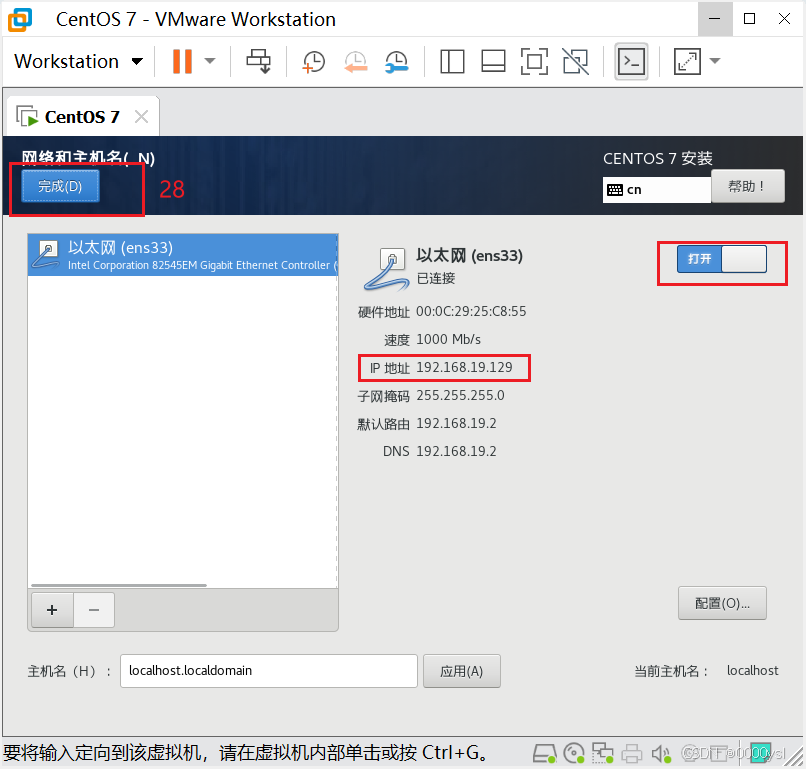
Task: Click the printer status icon
Action: click(632, 754)
